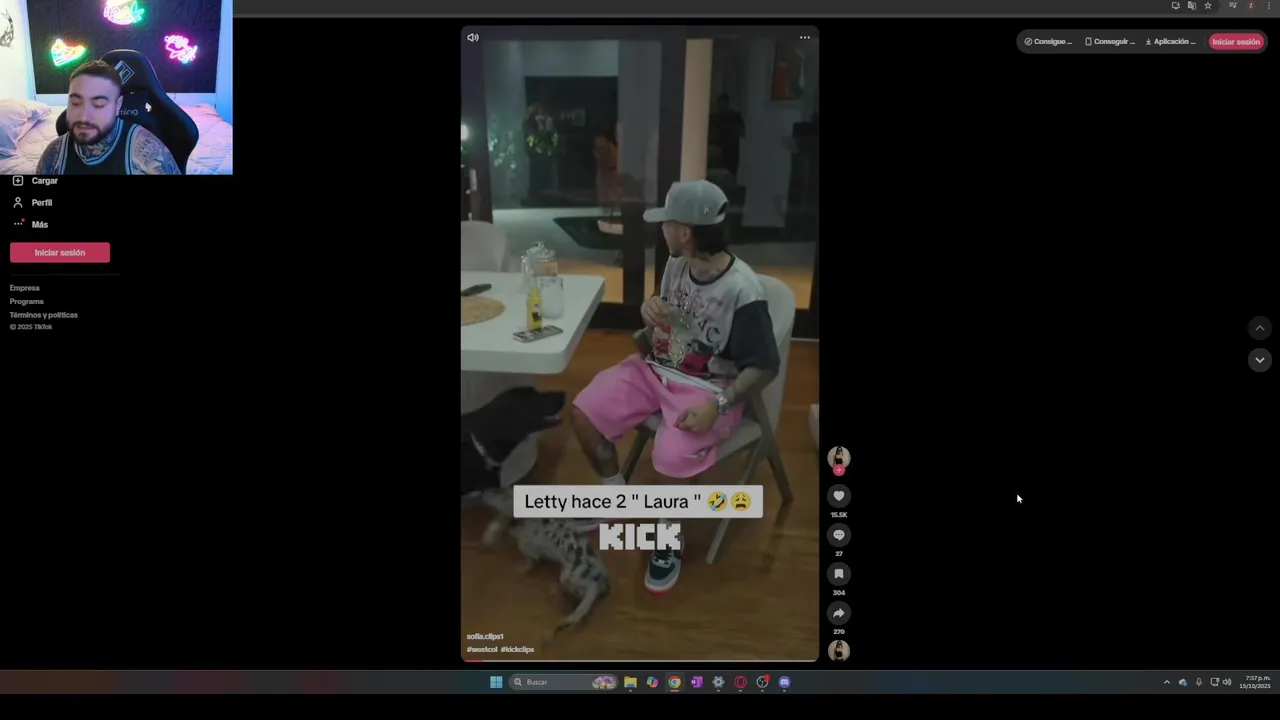Open Chrome three-dot menu
The image size is (1280, 720).
click(x=1267, y=5)
